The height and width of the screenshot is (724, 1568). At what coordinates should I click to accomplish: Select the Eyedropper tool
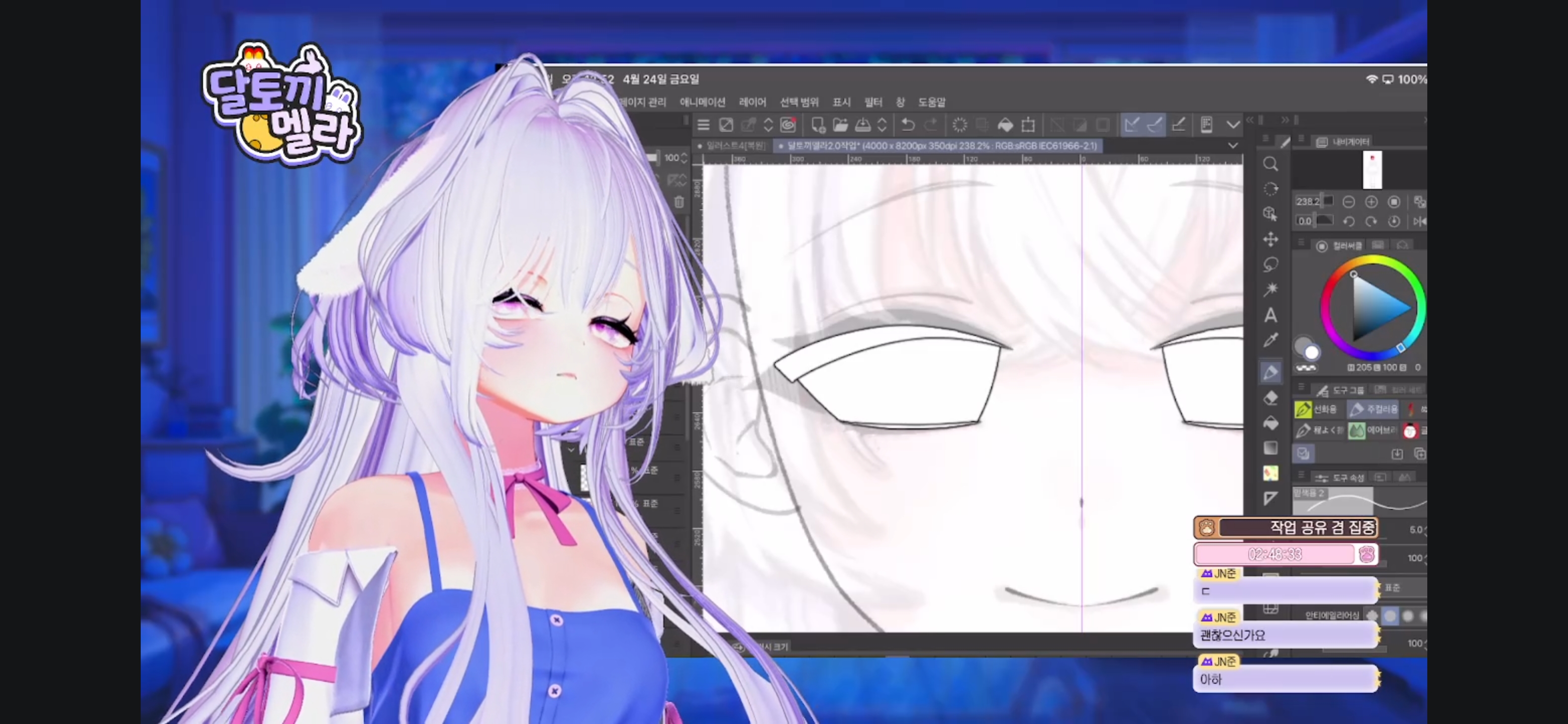click(1270, 340)
